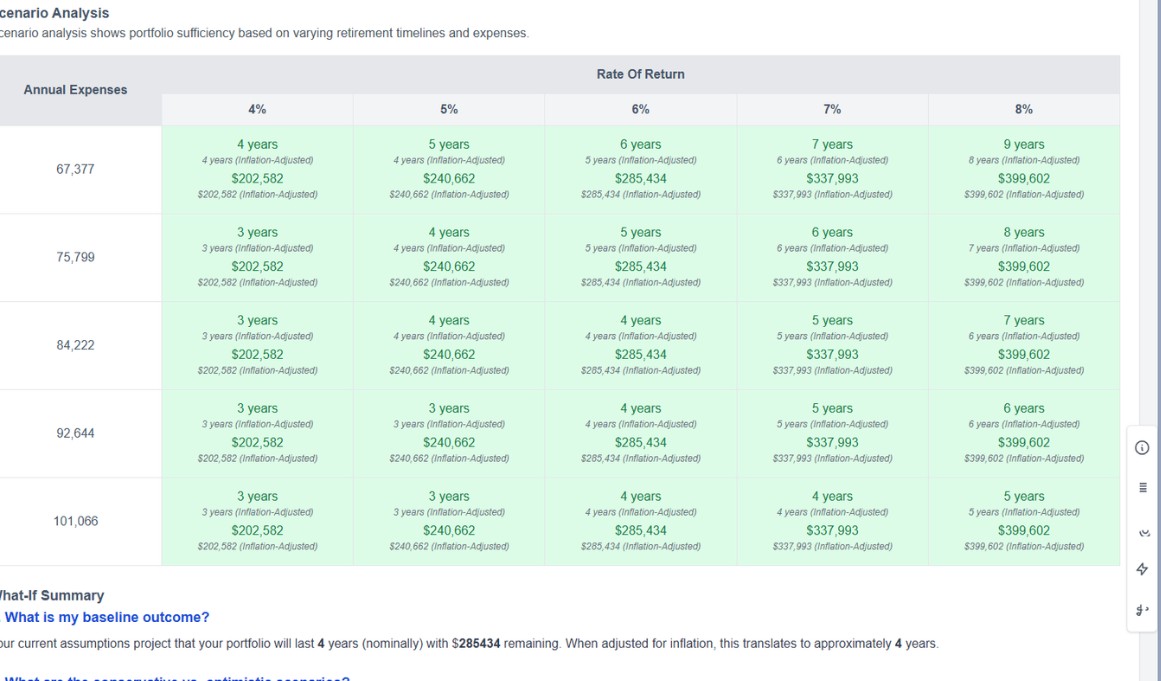Viewport: 1161px width, 681px height.
Task: Click the list summary icon in sidebar
Action: click(x=1143, y=488)
